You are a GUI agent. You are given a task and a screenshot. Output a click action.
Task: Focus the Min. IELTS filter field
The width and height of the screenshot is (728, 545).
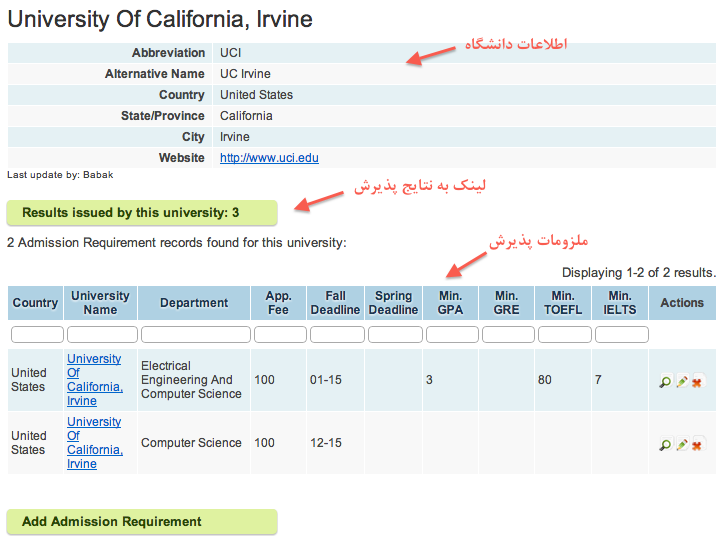click(x=622, y=334)
